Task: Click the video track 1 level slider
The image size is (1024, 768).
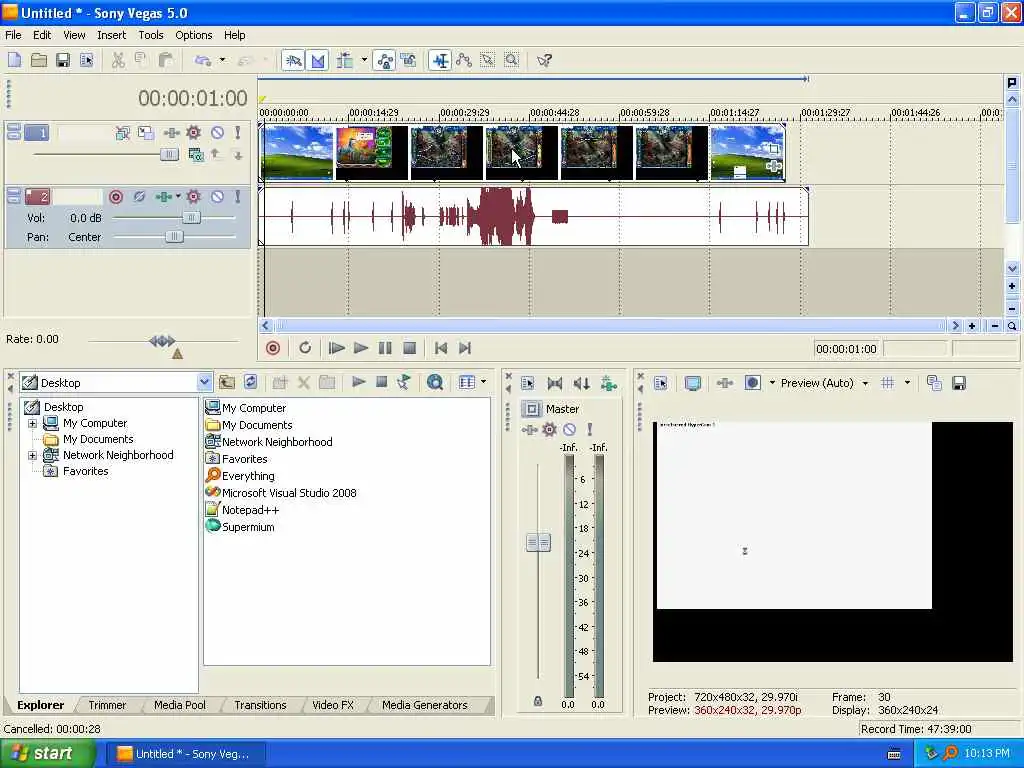Action: pos(169,154)
